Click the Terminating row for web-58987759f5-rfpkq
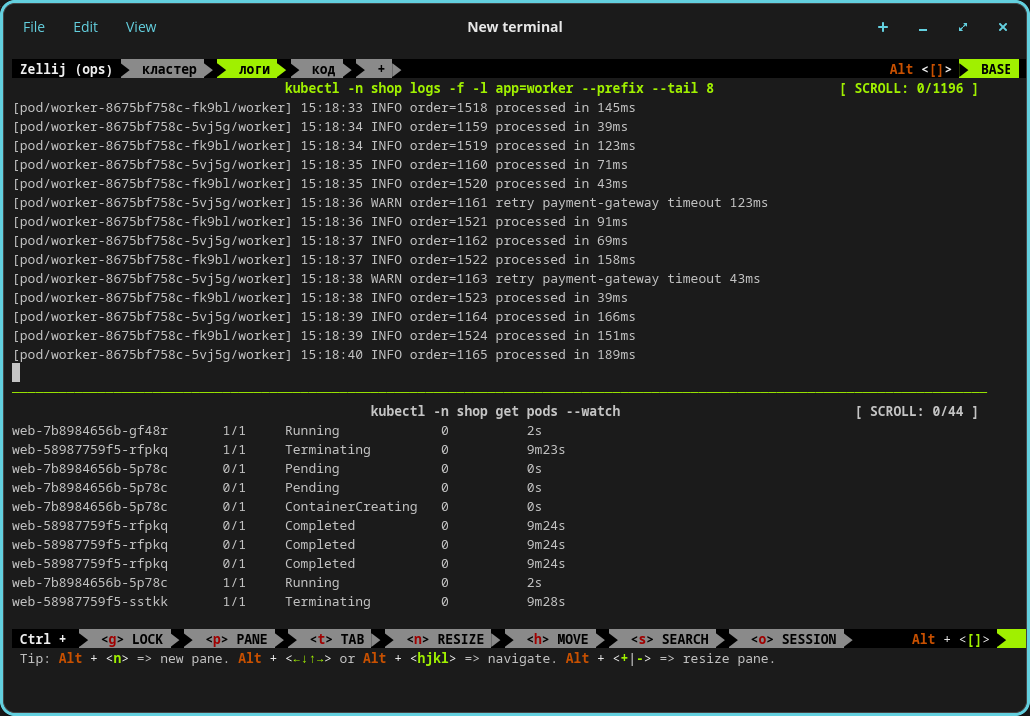The image size is (1030, 716). (x=288, y=450)
